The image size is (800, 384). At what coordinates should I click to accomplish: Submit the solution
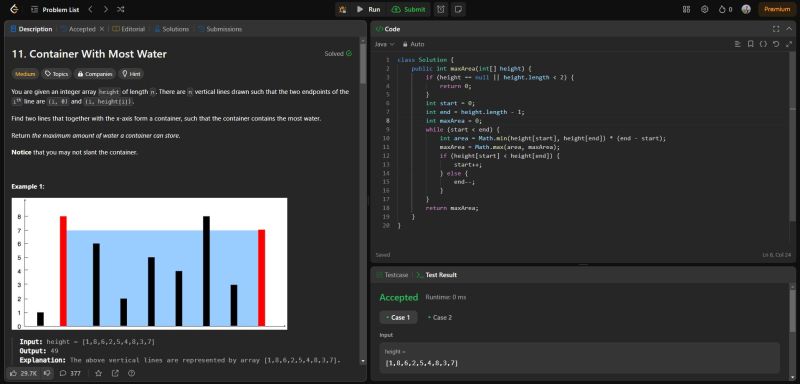point(409,9)
